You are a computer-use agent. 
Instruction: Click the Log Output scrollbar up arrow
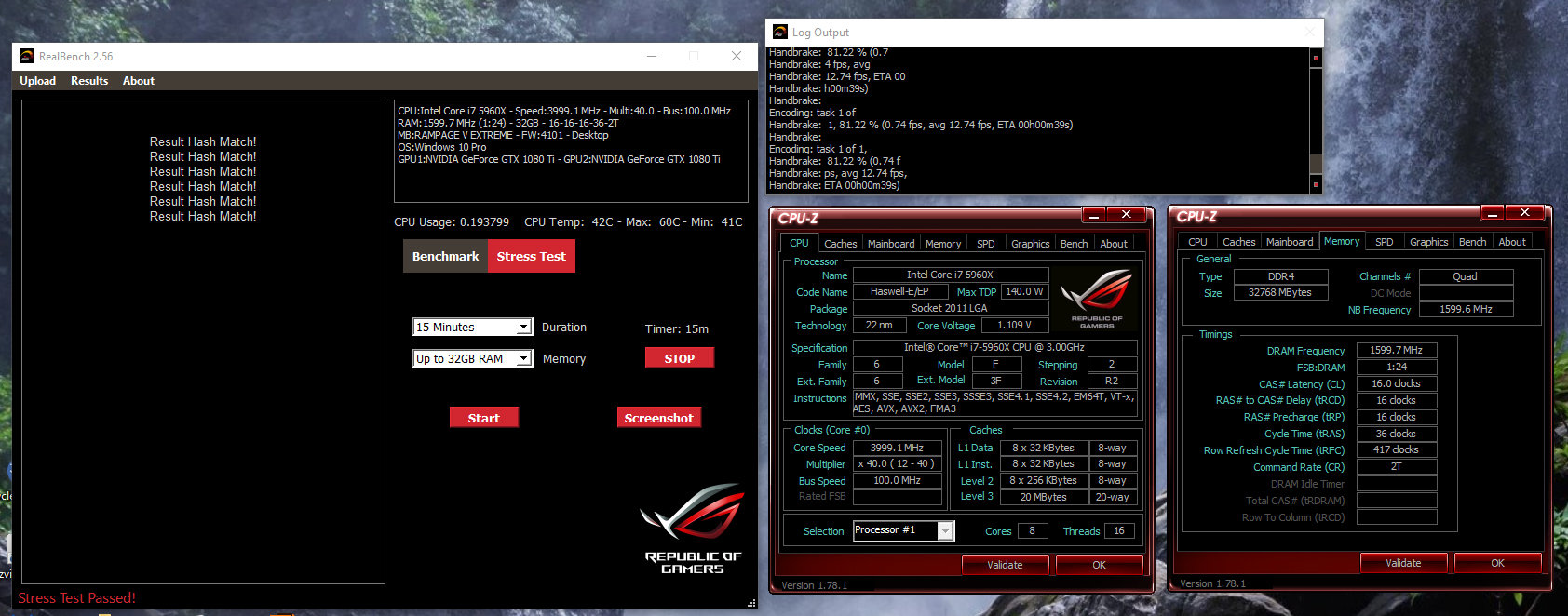(x=1316, y=58)
